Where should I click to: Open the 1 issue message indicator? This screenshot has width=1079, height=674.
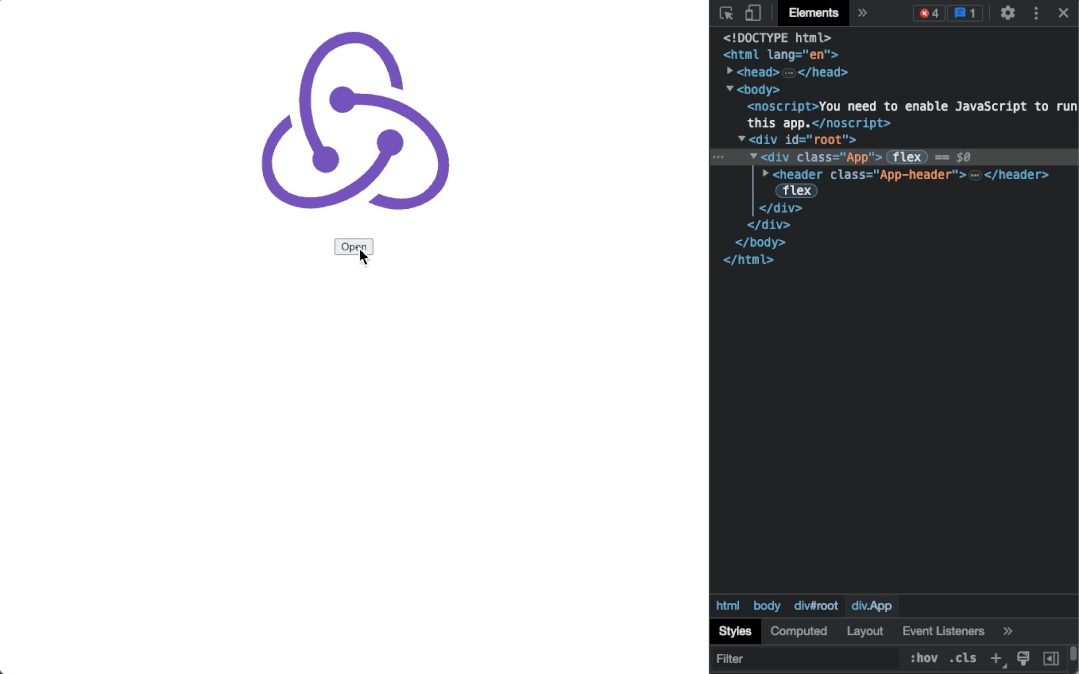pos(965,13)
